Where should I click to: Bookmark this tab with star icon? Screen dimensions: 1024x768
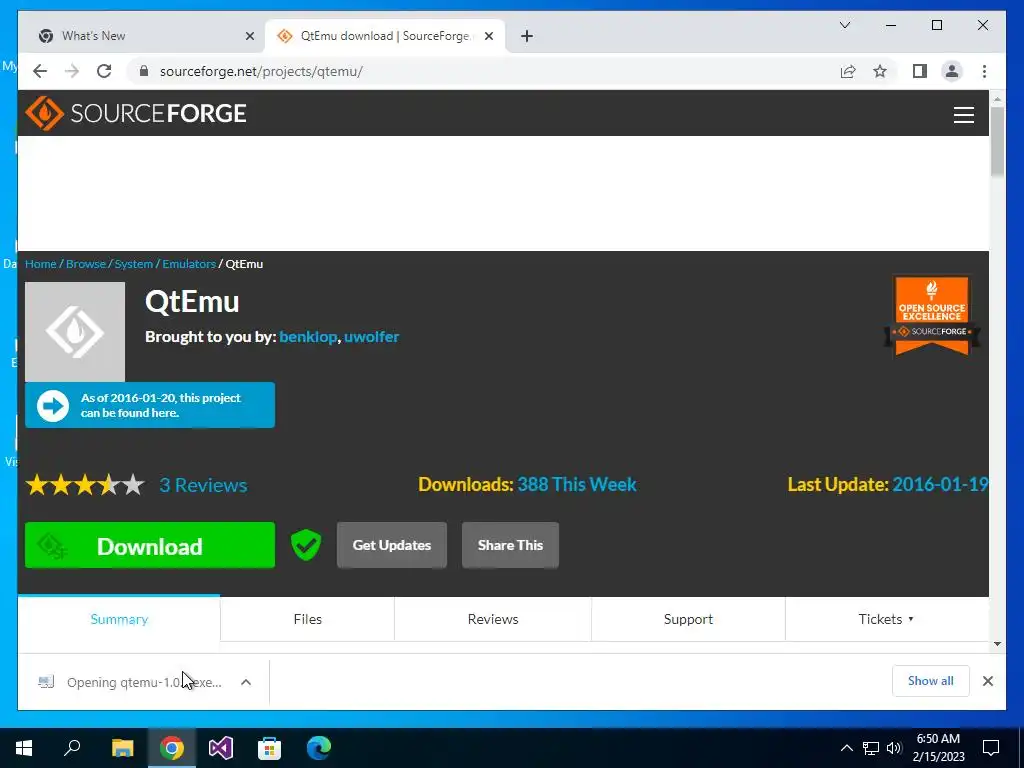point(880,71)
